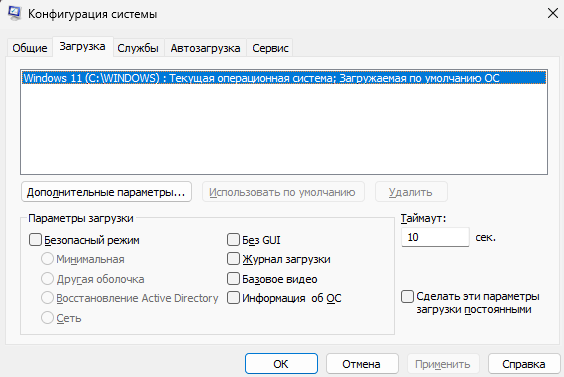The width and height of the screenshot is (564, 377).
Task: Click the Таймаут seconds input field
Action: (435, 237)
